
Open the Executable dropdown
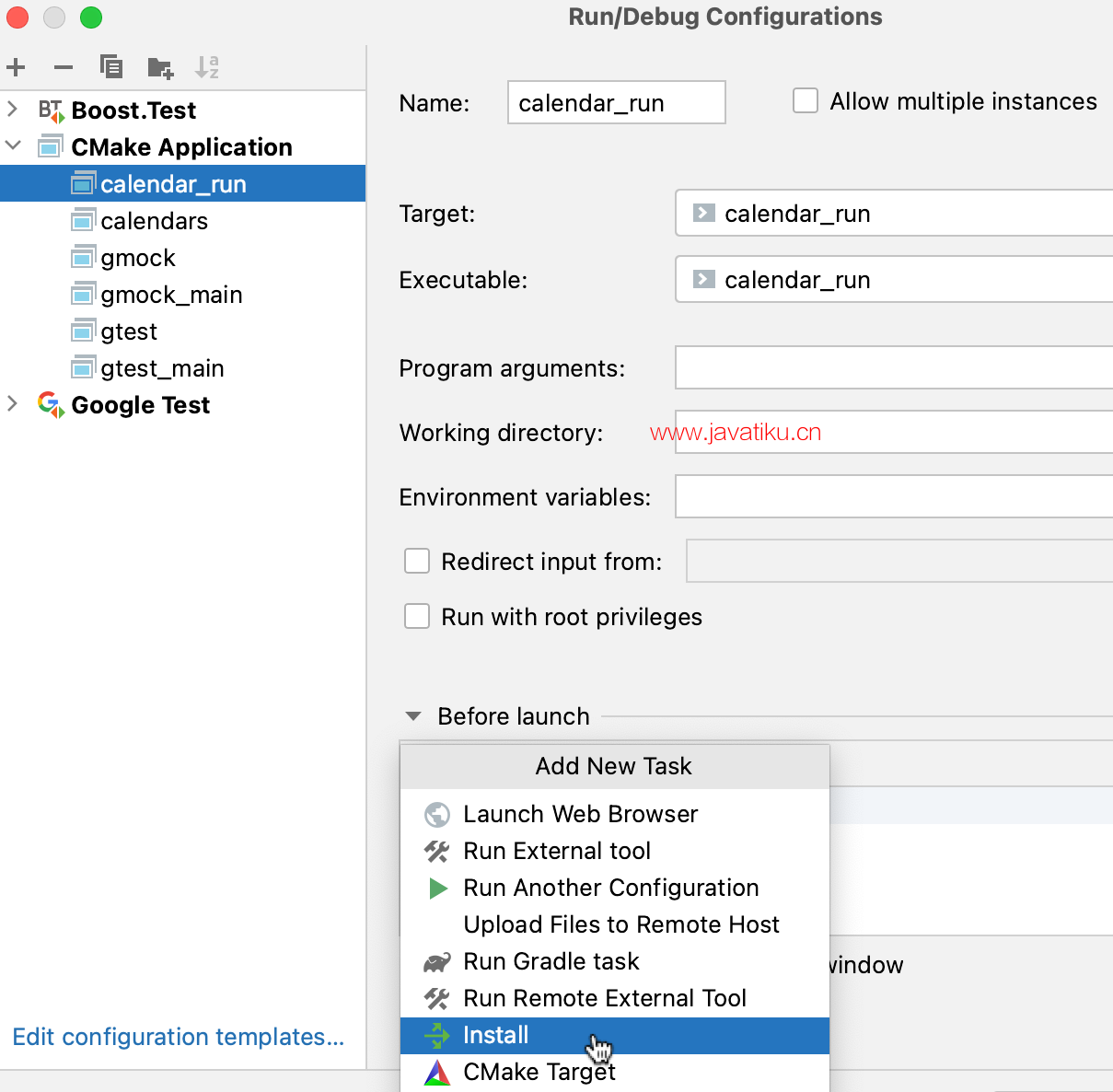coord(894,279)
